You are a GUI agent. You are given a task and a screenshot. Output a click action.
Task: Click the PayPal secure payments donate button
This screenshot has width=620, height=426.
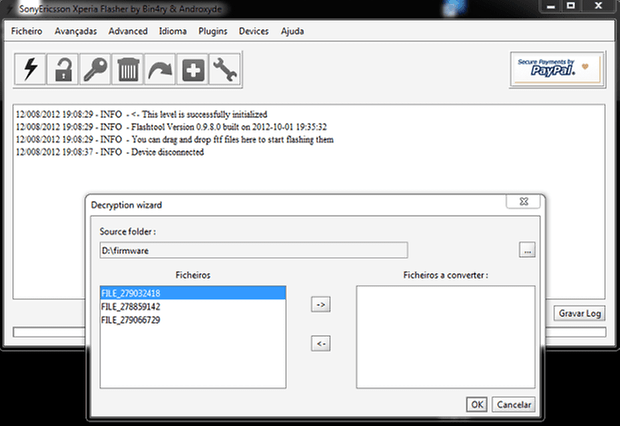pos(557,69)
